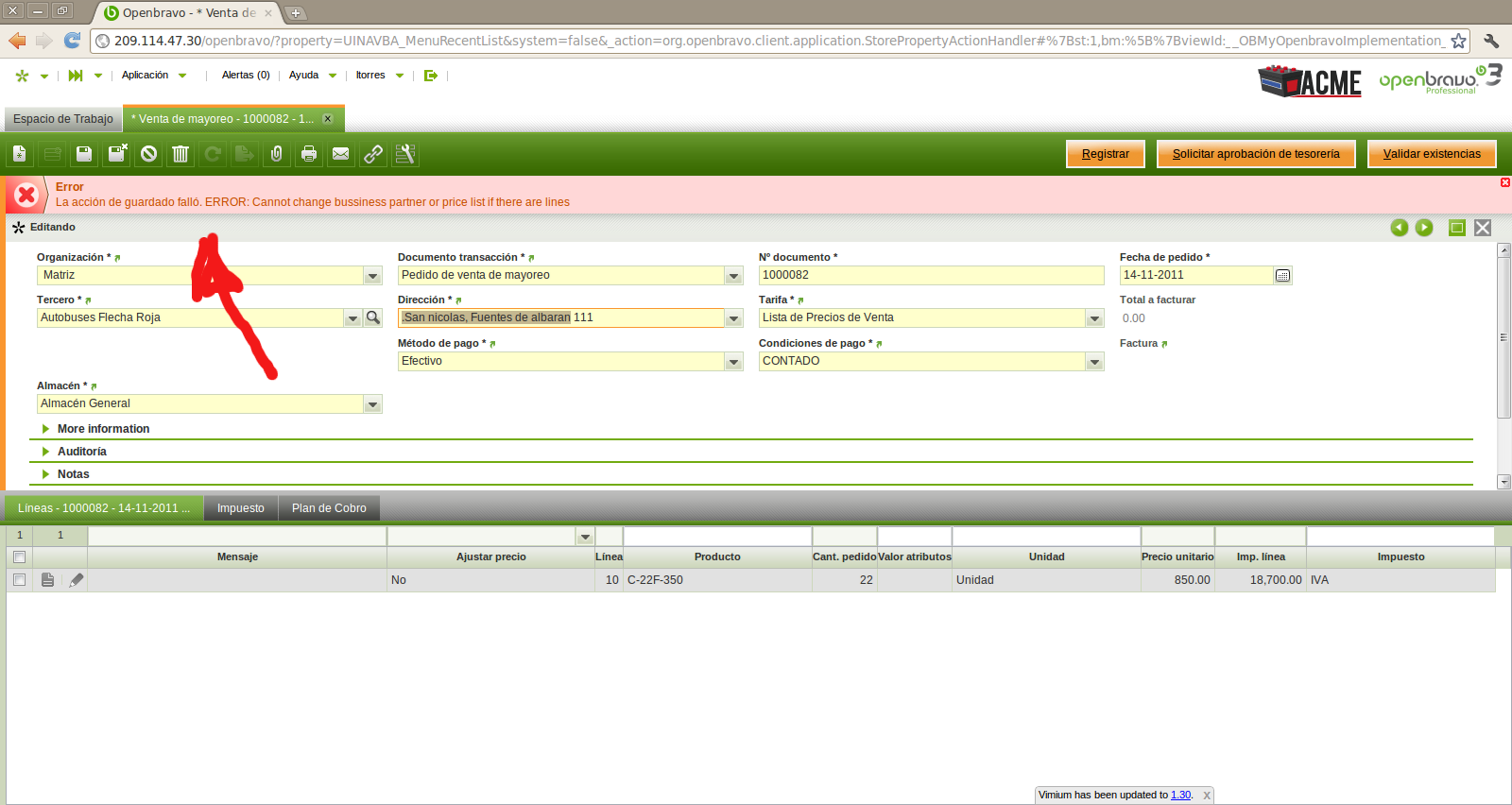
Task: Click the save floppy disk icon
Action: 84,154
